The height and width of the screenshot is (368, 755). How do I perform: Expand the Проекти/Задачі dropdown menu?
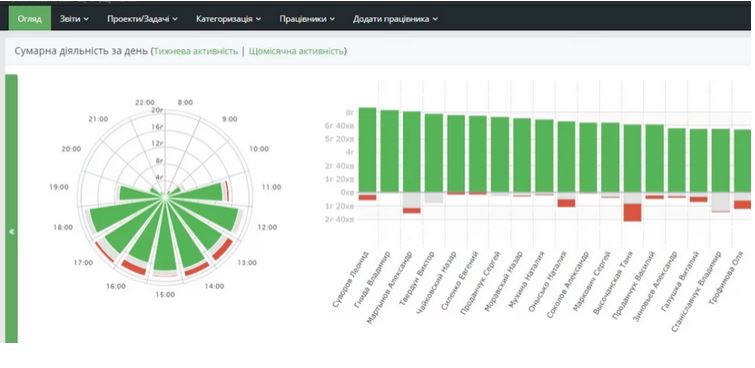pyautogui.click(x=143, y=19)
